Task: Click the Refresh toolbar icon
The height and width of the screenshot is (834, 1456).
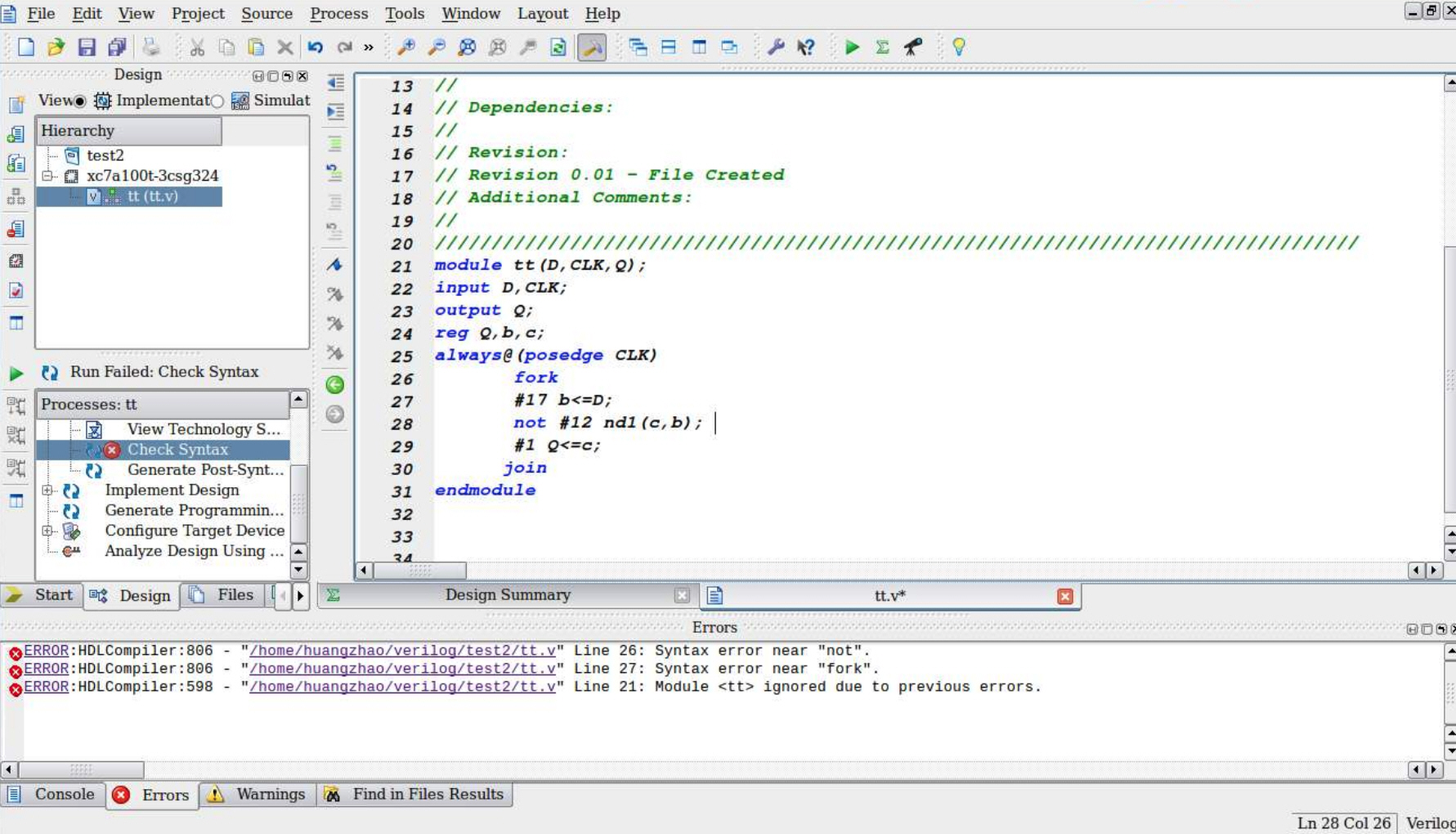Action: 558,47
